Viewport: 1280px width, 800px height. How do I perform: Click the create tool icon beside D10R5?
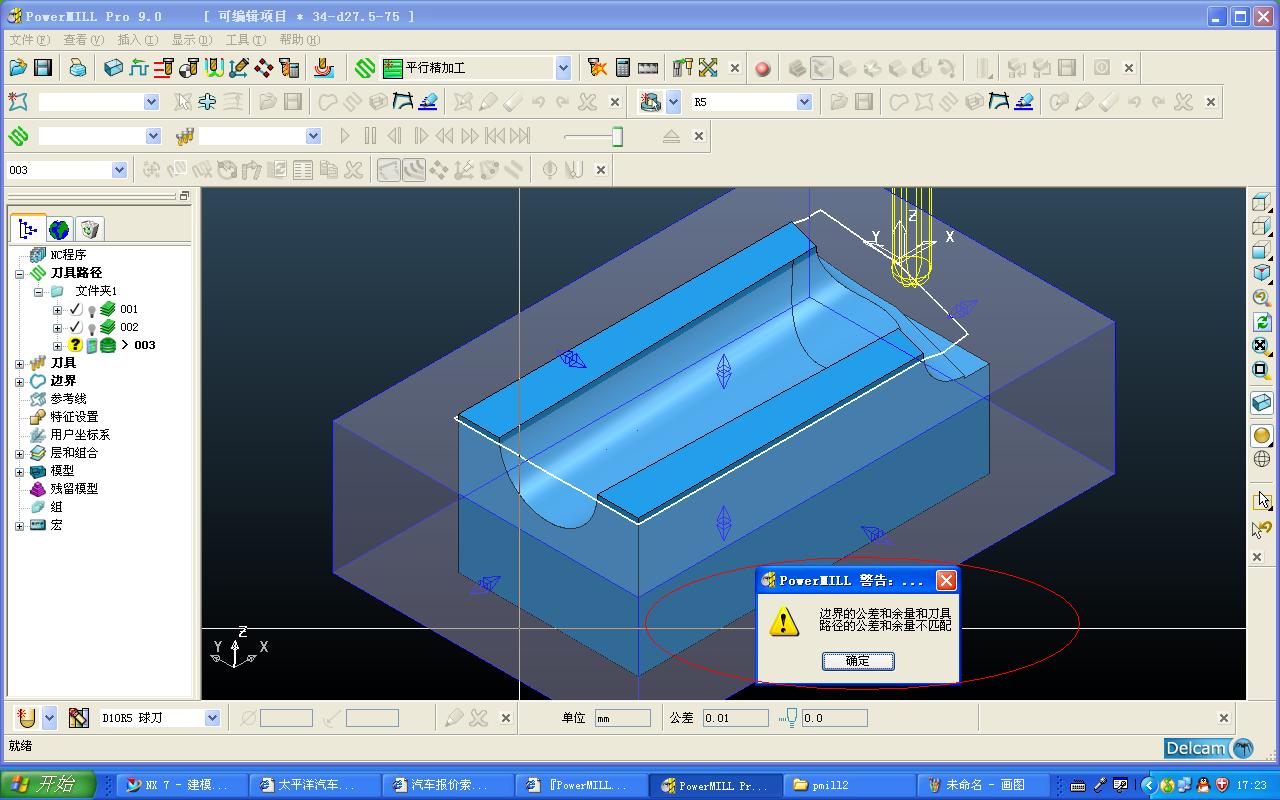(x=78, y=718)
